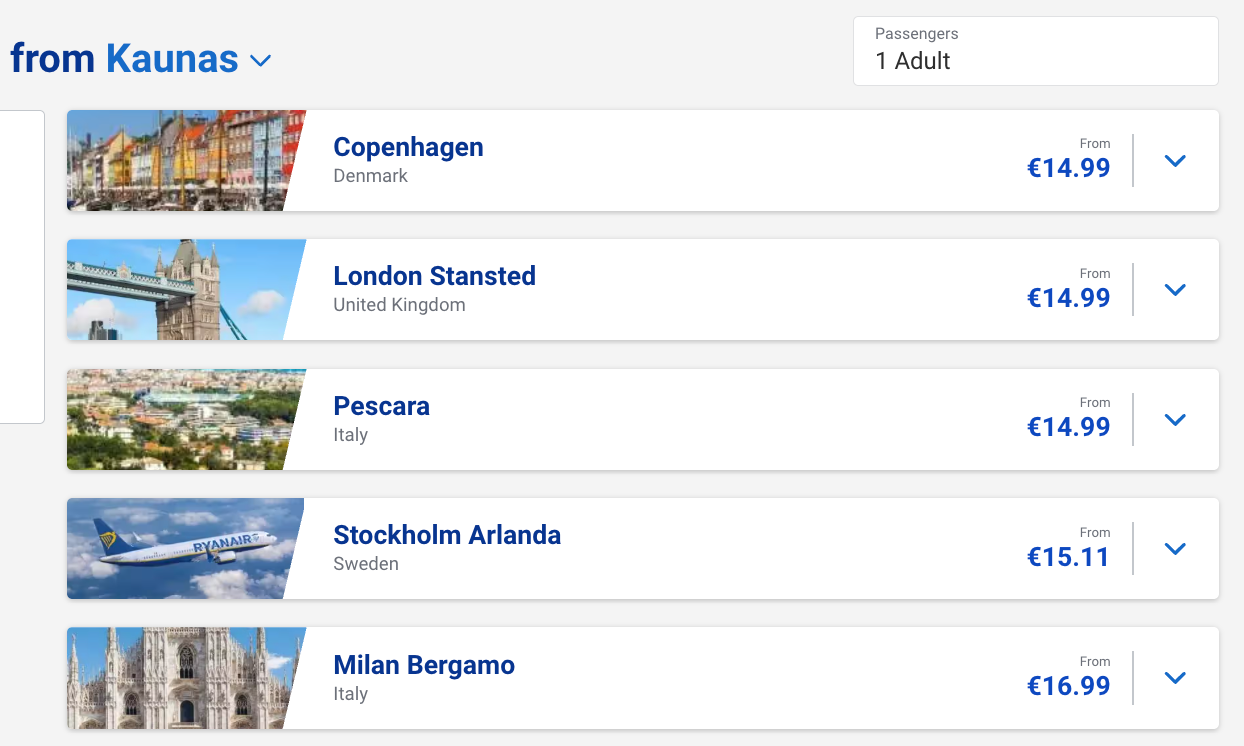
Task: Expand the Copenhagen fare chevron
Action: (1175, 161)
